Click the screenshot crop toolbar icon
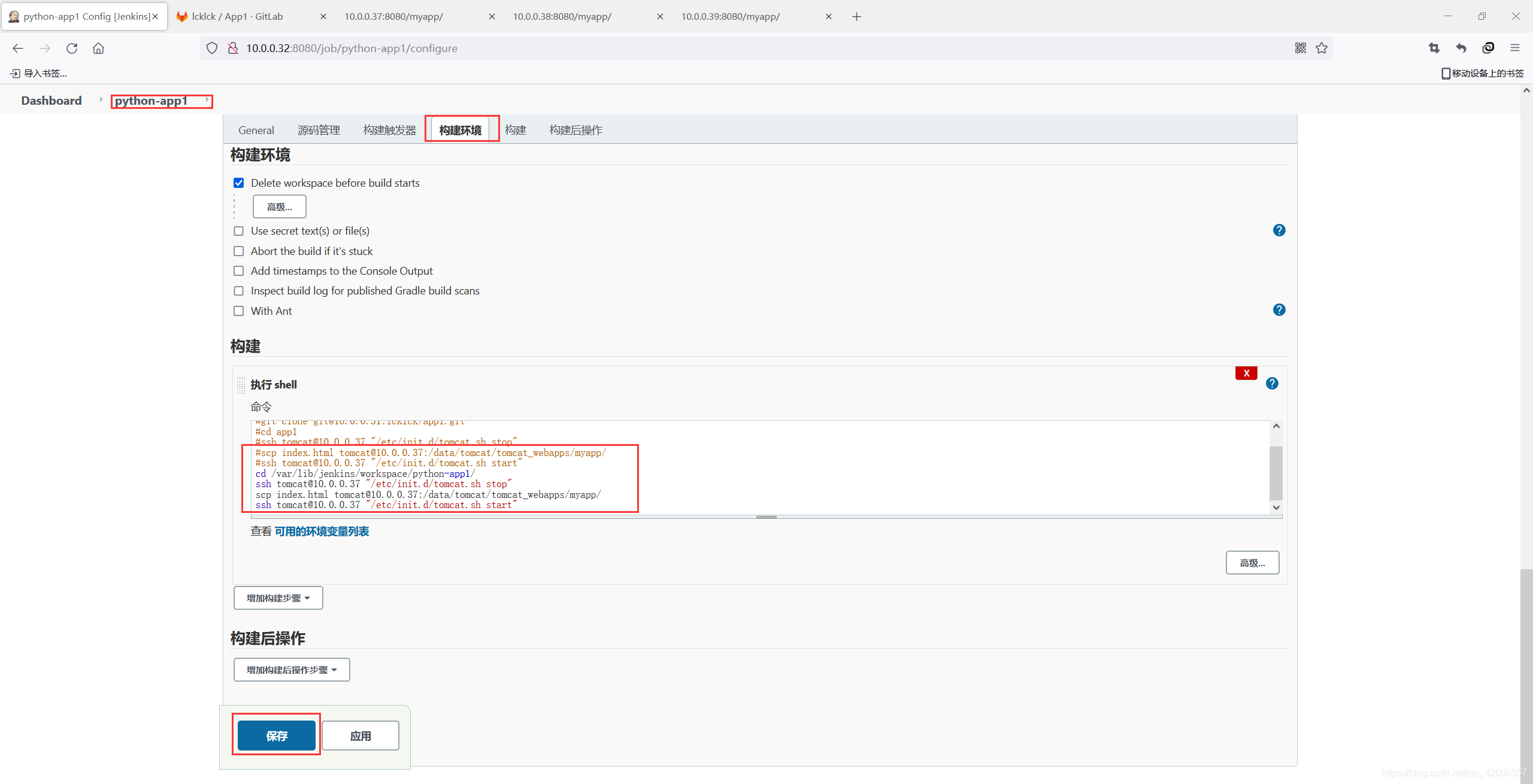 click(1434, 48)
